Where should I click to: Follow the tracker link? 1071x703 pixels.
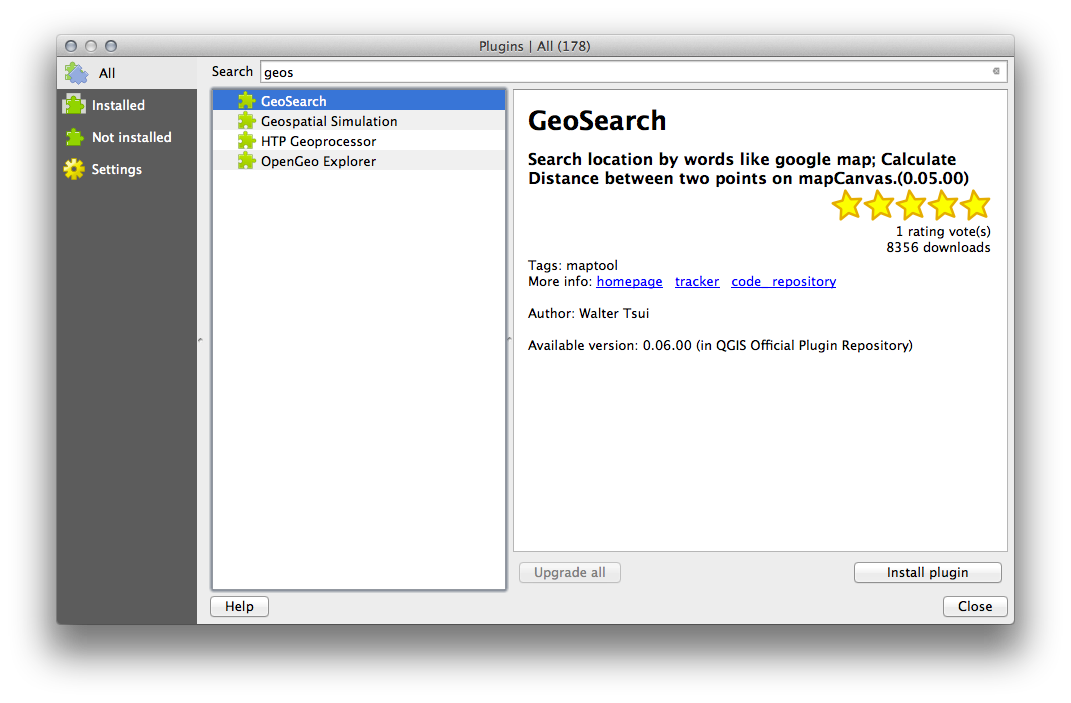tap(697, 282)
